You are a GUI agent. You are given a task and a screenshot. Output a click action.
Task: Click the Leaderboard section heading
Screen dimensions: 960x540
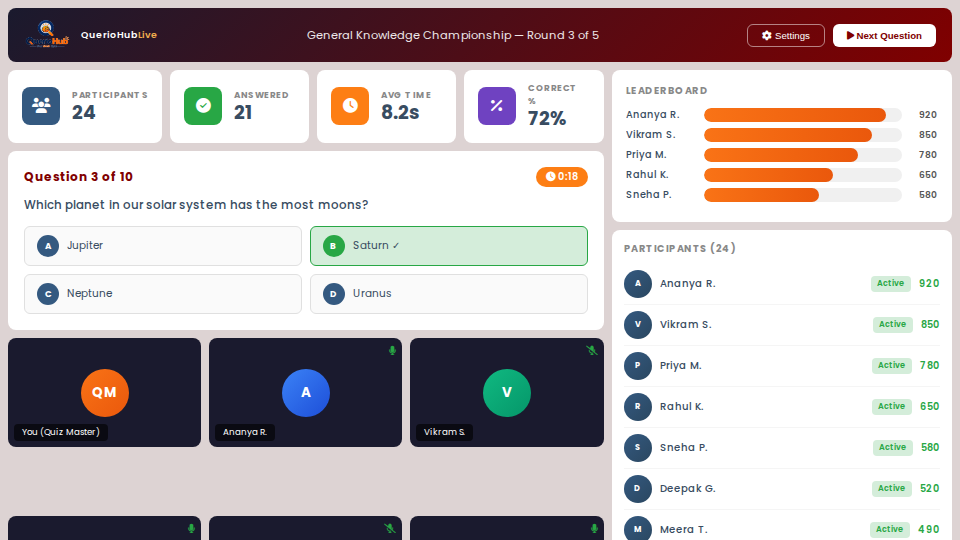pos(666,91)
